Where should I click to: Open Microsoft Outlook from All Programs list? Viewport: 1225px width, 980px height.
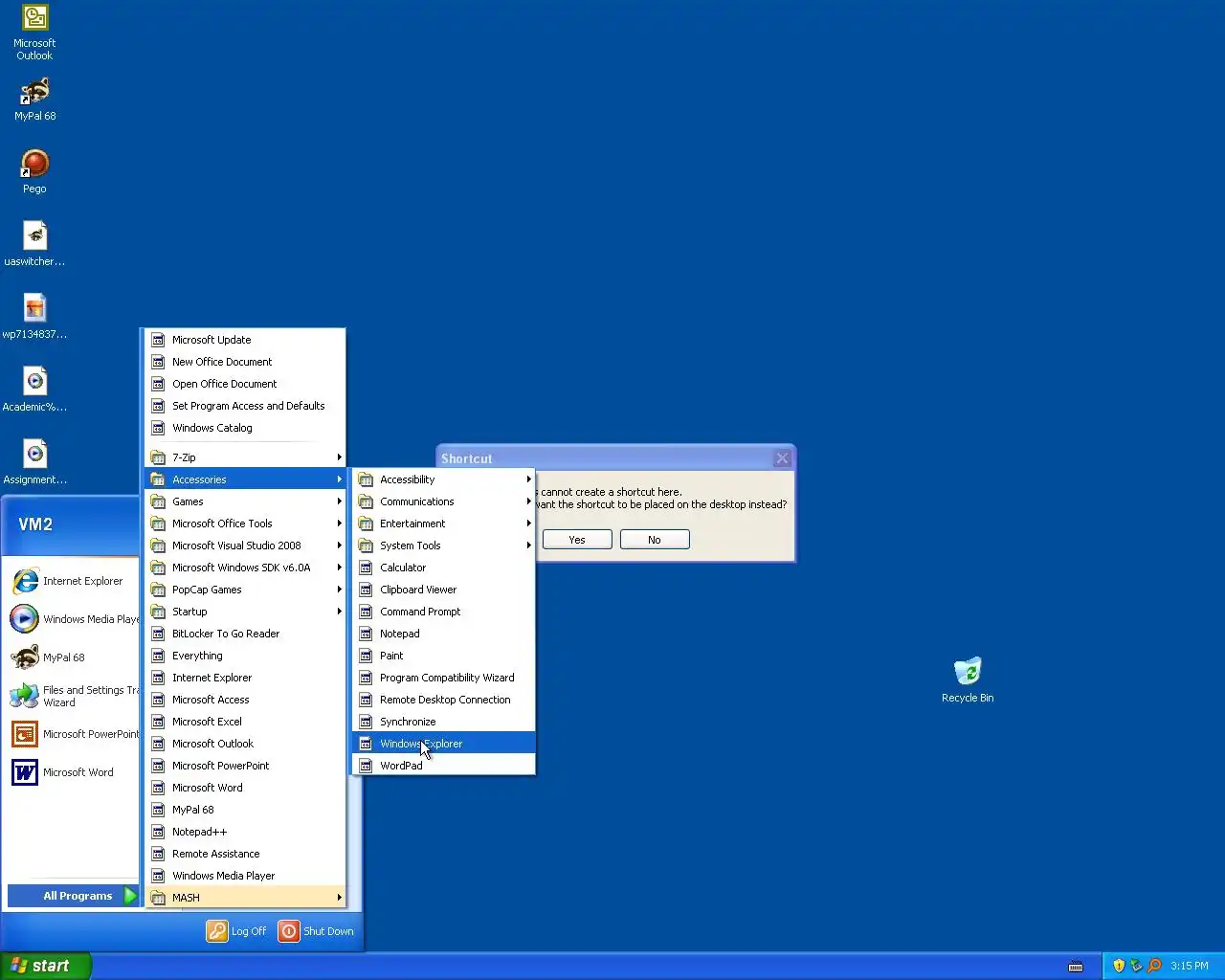[x=245, y=744]
